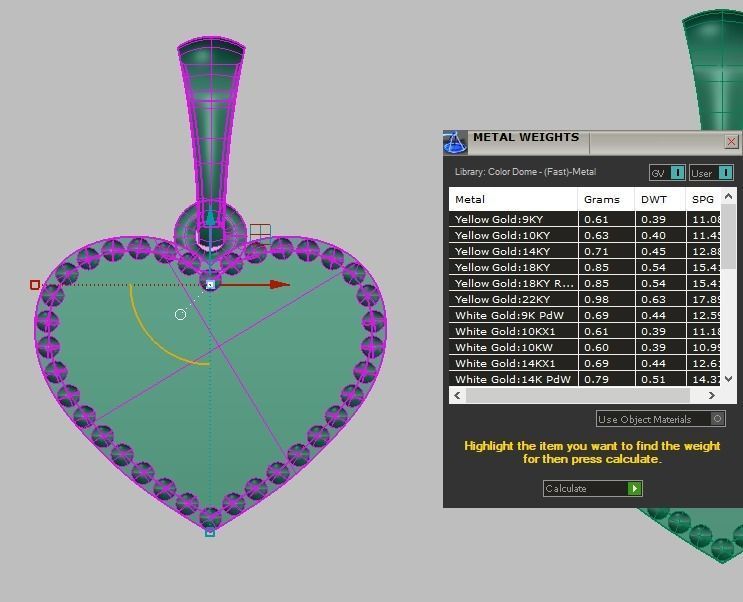Select the White Gold:10KX1 row
Image resolution: width=743 pixels, height=602 pixels.
[585, 331]
